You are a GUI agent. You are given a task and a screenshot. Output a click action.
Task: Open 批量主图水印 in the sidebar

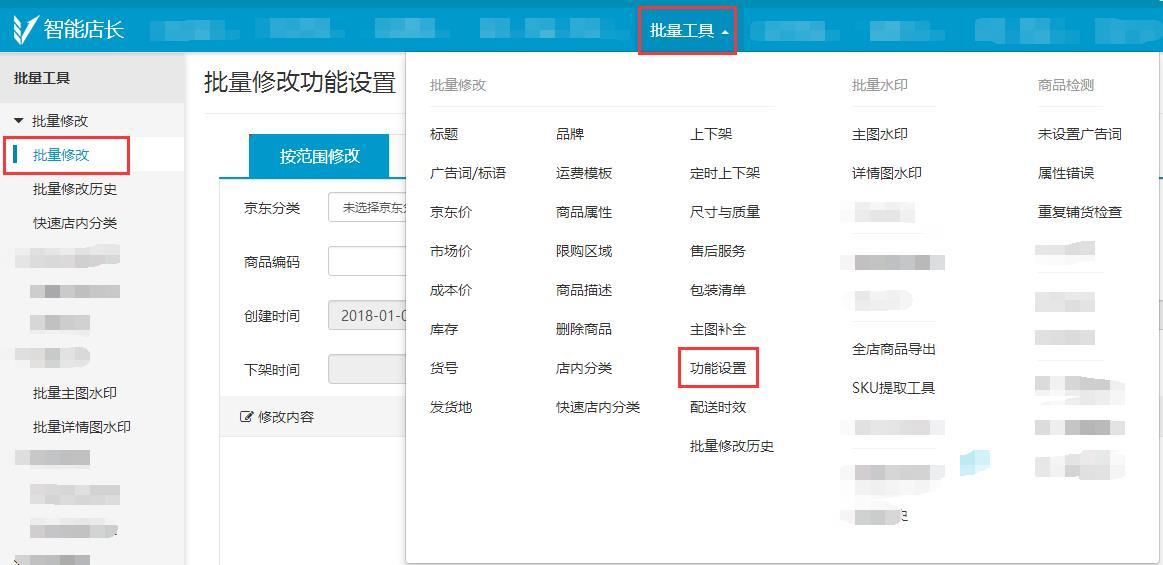(75, 393)
